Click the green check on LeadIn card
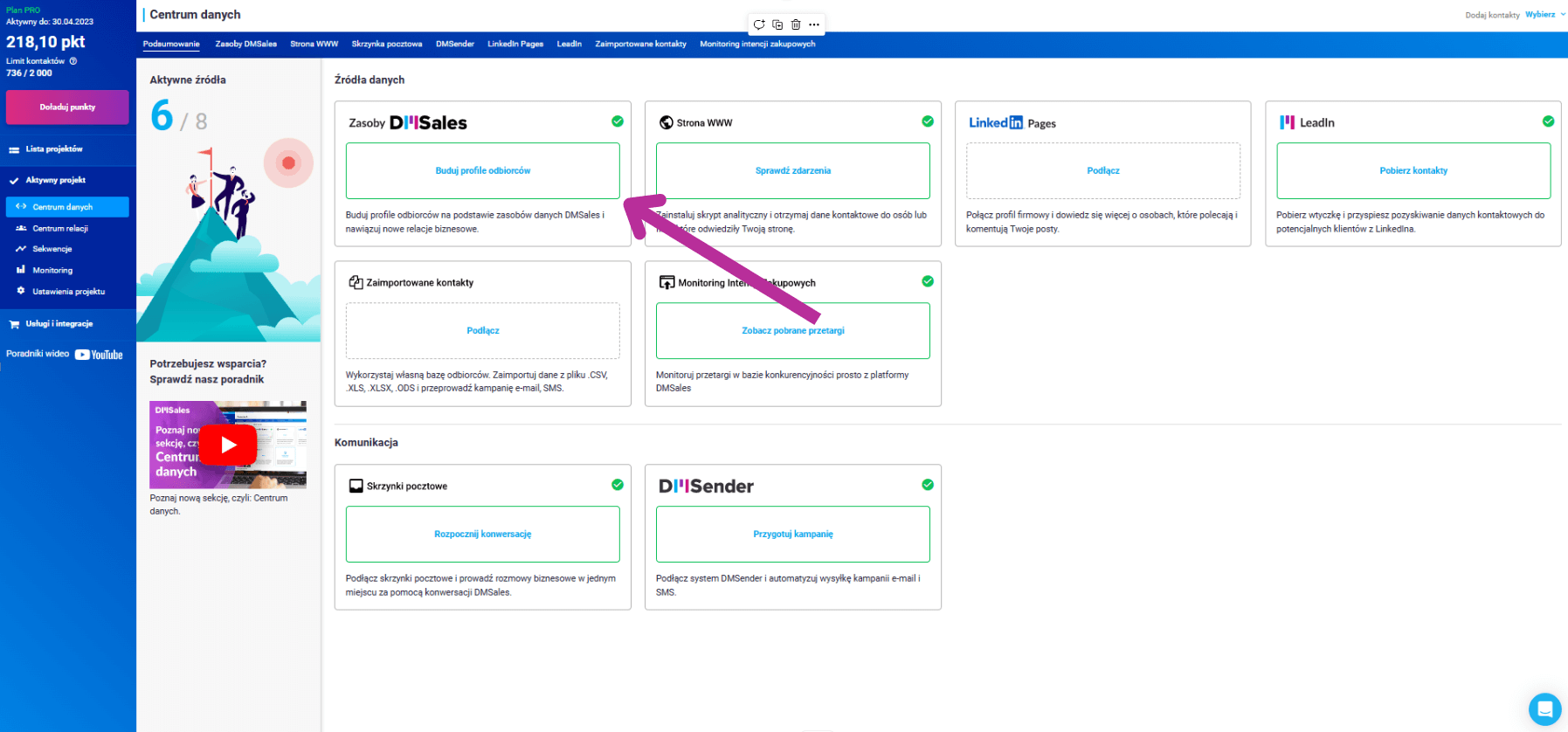Screen dimensions: 1568x732 (1548, 121)
